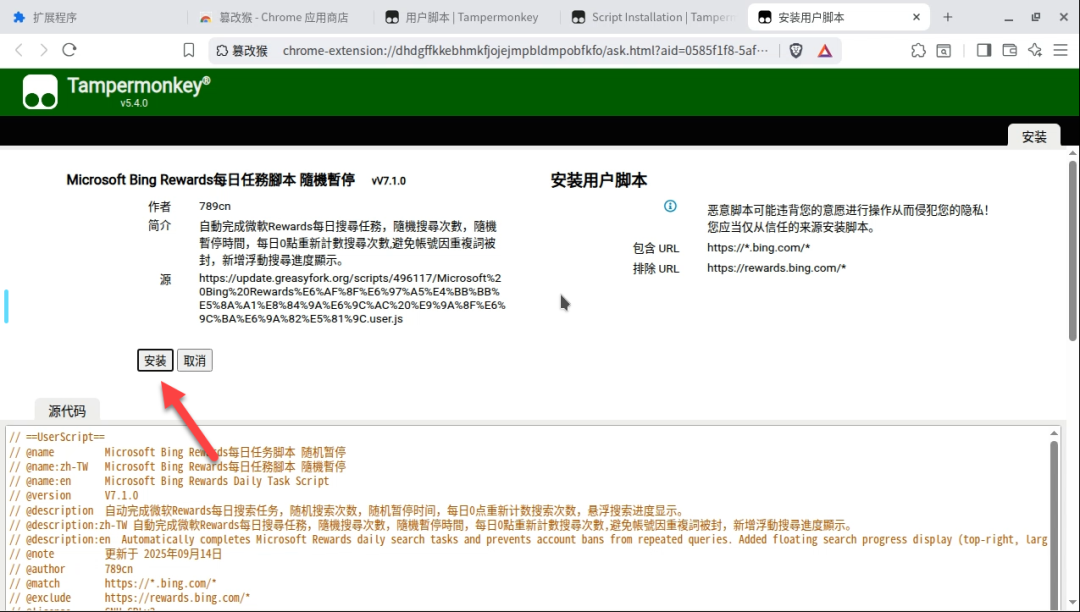
Task: Restore down the browser window
Action: 1036,17
